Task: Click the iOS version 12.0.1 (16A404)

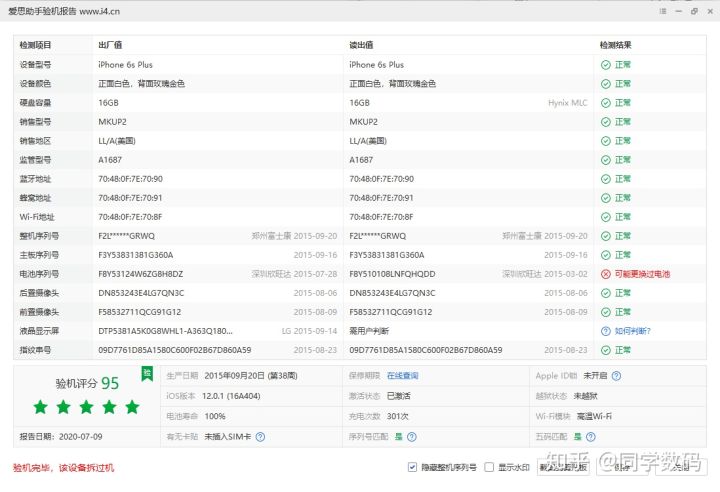Action: (x=231, y=396)
